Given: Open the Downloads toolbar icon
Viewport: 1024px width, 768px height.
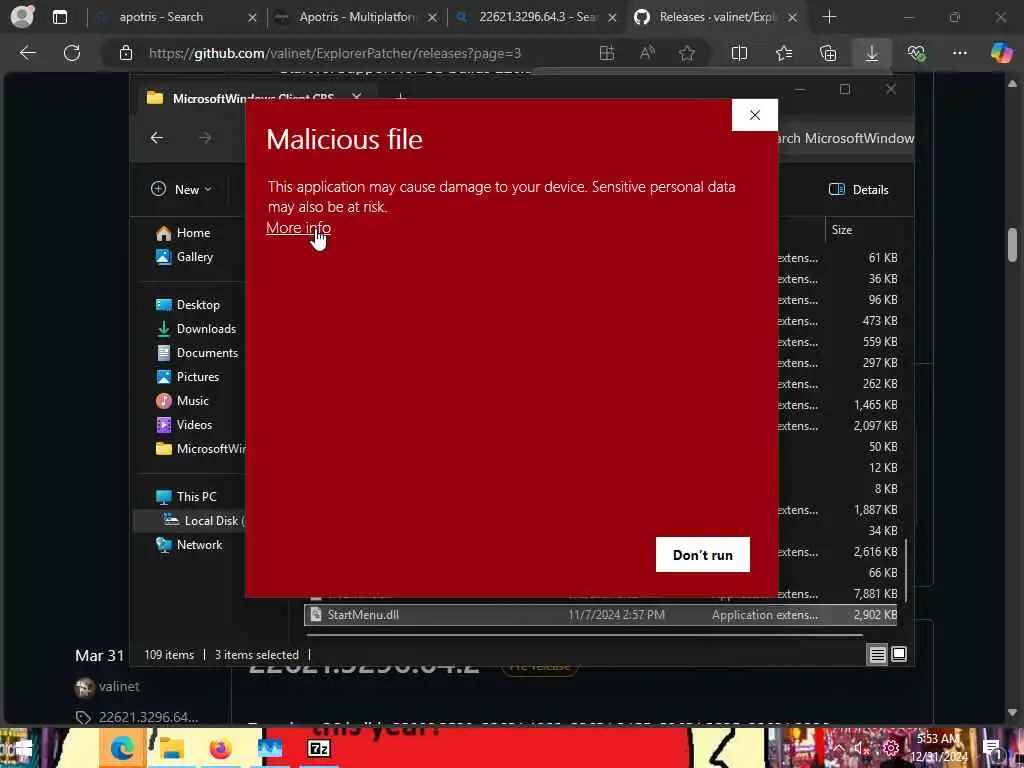Looking at the screenshot, I should (x=872, y=54).
